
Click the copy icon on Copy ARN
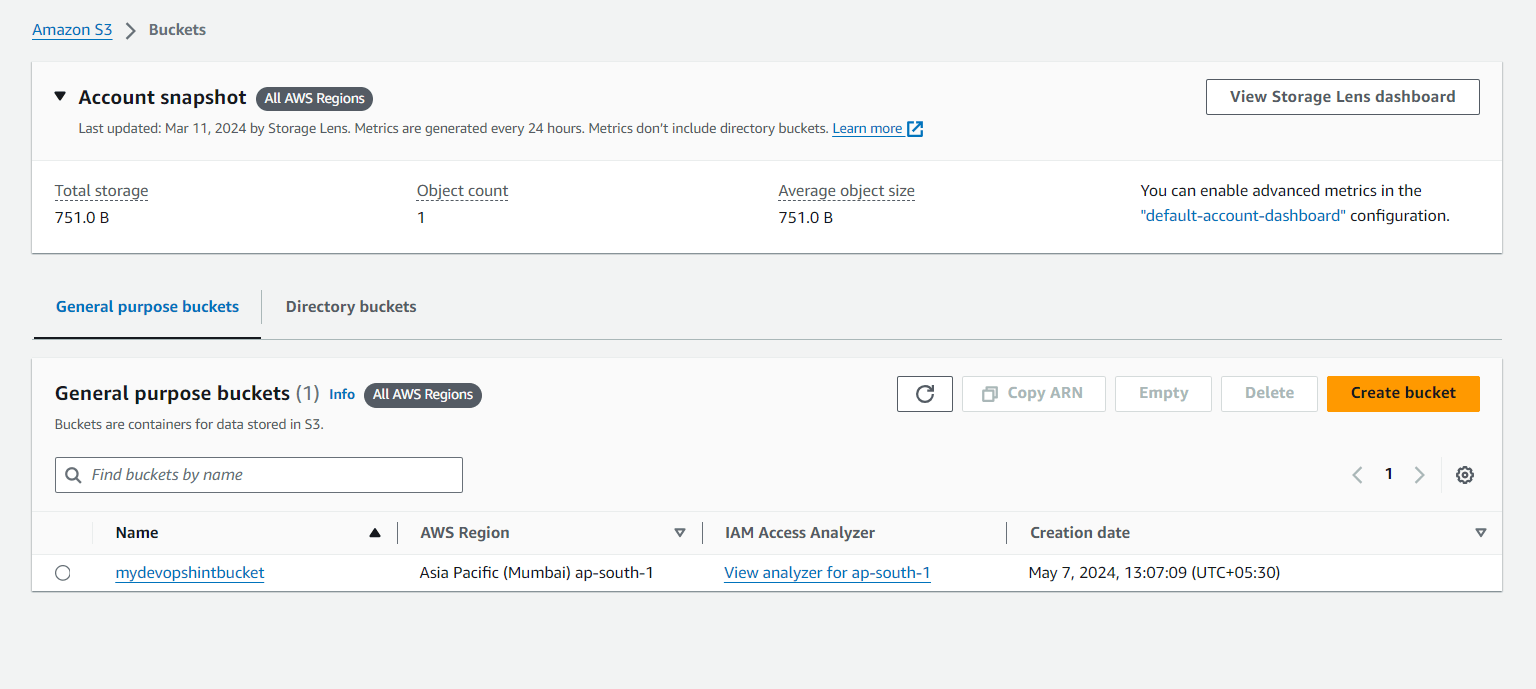989,393
